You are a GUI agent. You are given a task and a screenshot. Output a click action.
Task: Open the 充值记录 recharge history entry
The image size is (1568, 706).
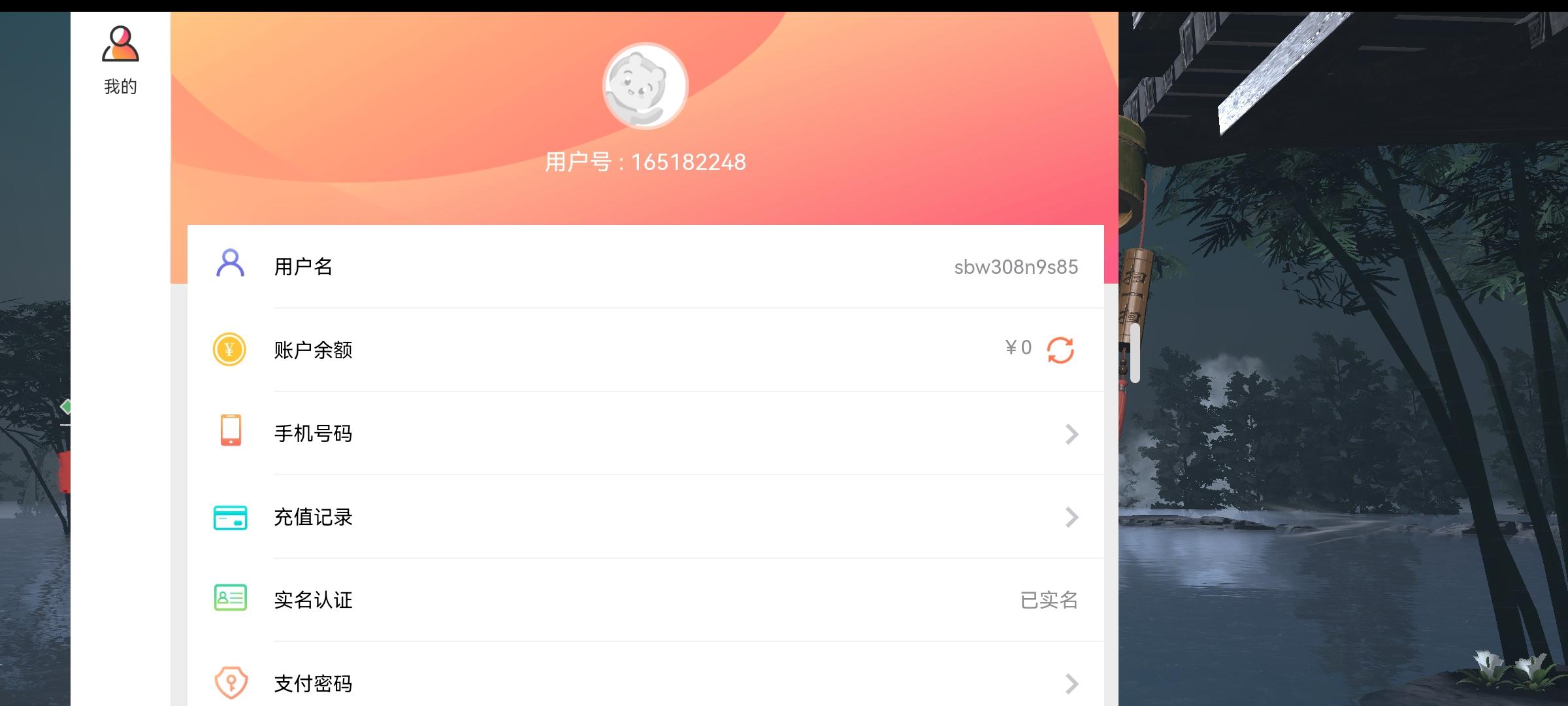645,517
